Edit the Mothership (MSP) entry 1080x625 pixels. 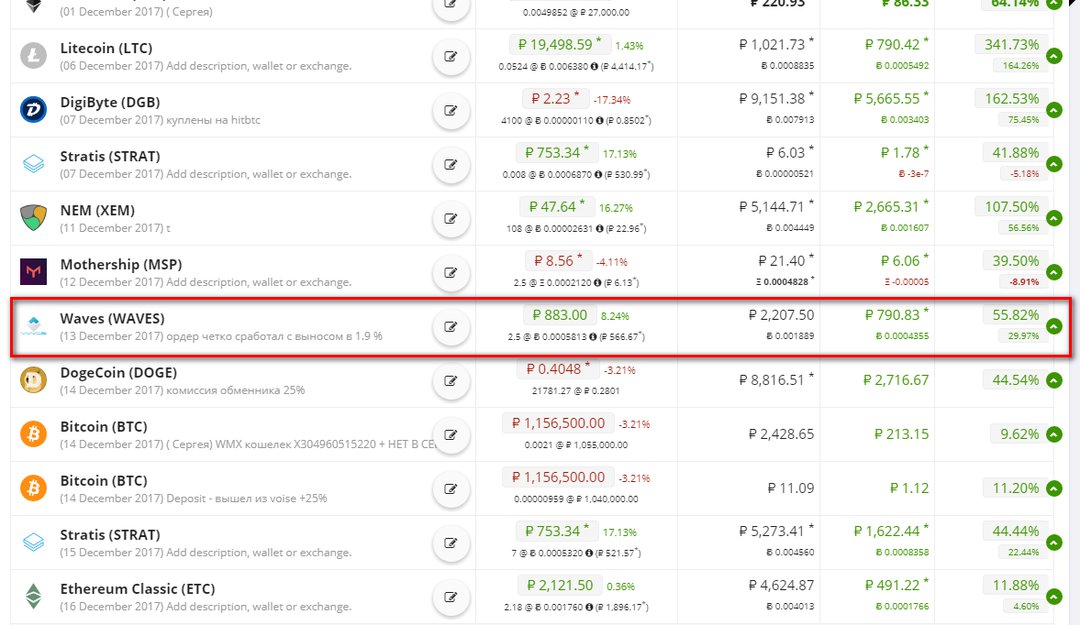coord(450,273)
